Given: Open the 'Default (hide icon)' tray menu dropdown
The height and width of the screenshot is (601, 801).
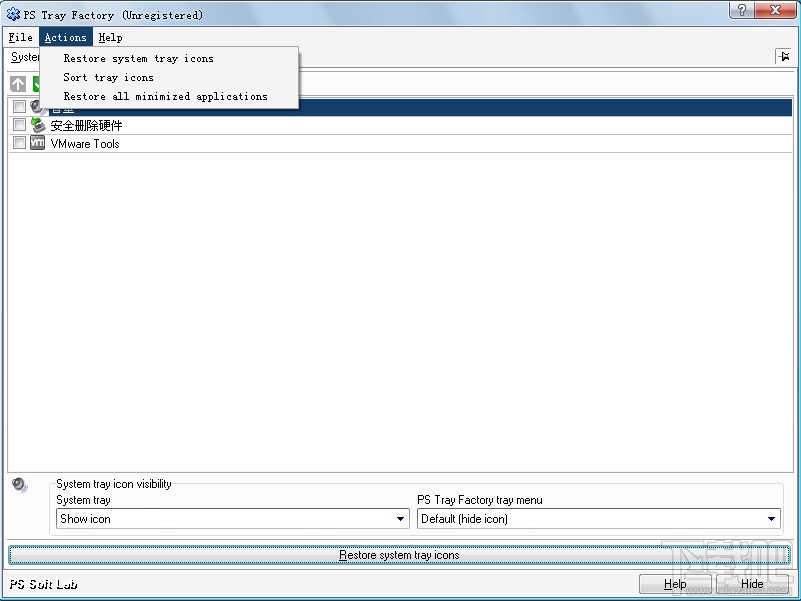Looking at the screenshot, I should click(599, 519).
